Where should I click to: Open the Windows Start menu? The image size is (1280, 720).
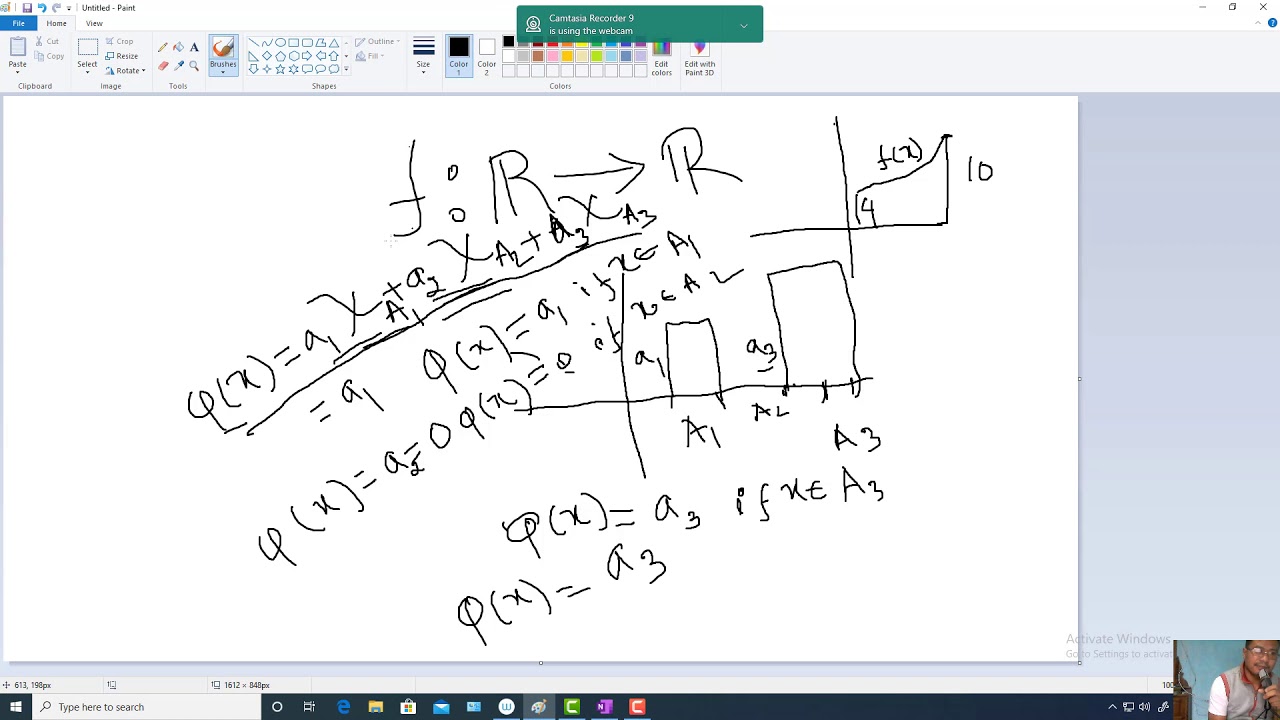(x=16, y=707)
